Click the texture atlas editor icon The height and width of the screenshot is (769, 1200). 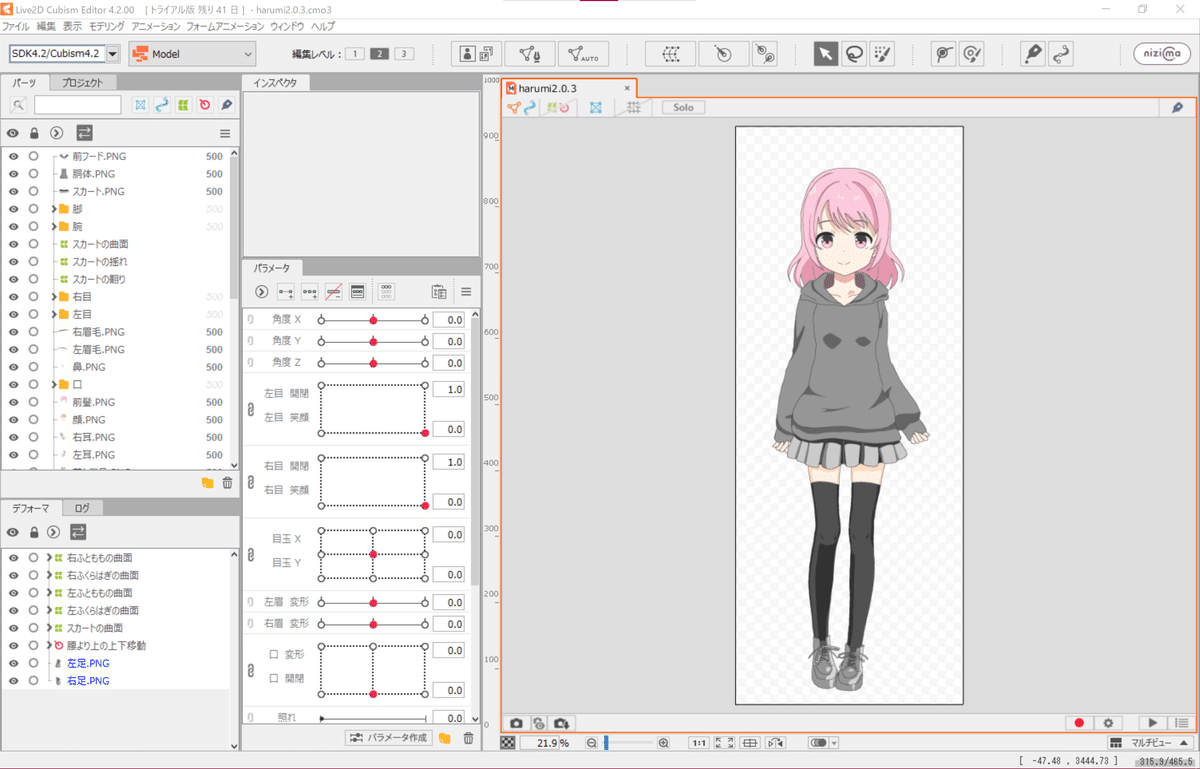pos(476,54)
